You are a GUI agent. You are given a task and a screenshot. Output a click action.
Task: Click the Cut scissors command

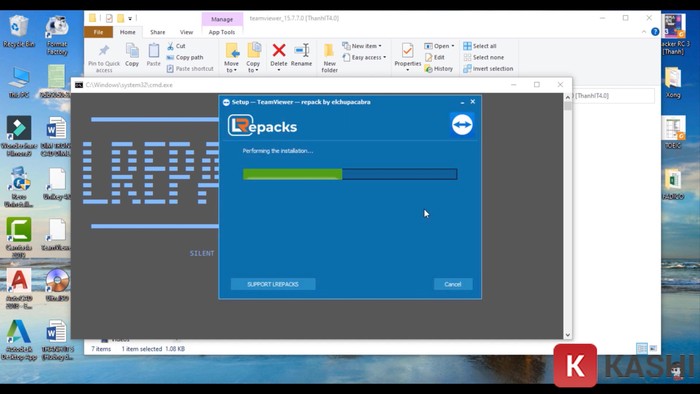(176, 46)
